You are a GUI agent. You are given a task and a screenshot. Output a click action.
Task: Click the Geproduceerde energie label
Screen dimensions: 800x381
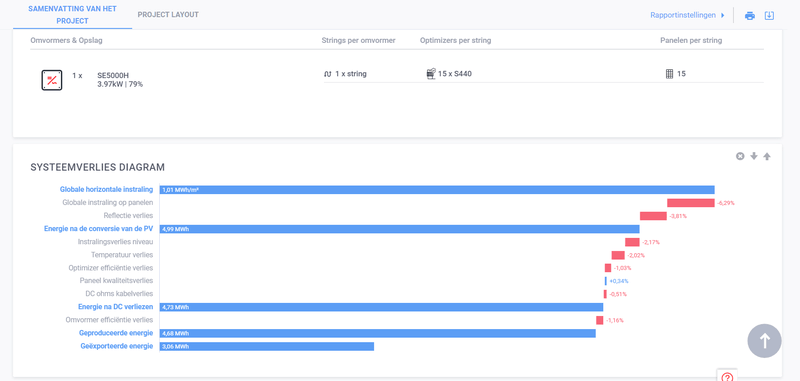116,333
